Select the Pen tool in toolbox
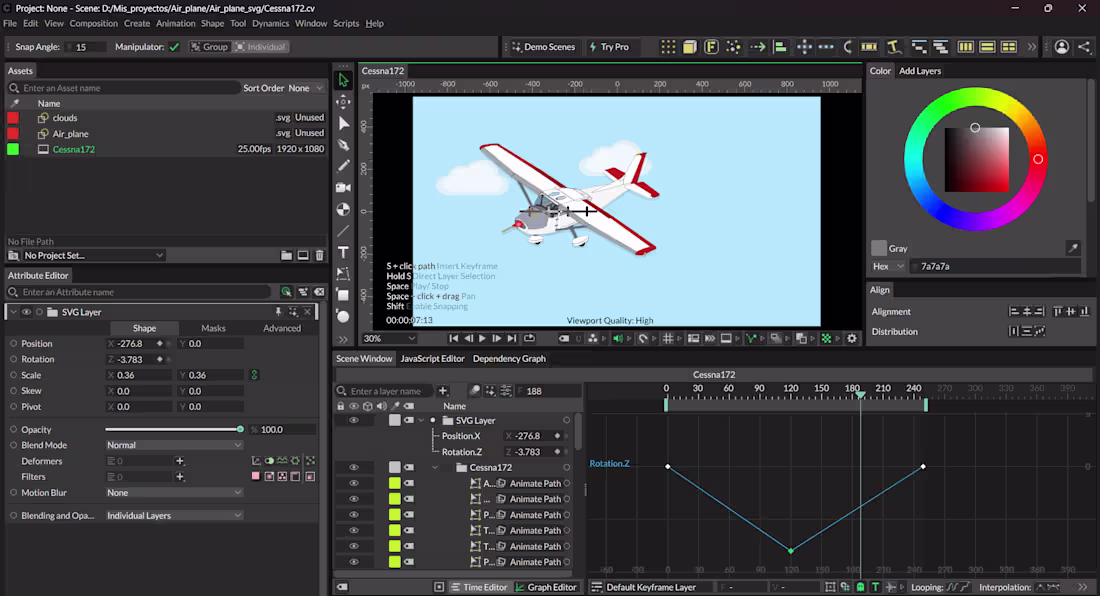Image resolution: width=1100 pixels, height=596 pixels. 343,145
